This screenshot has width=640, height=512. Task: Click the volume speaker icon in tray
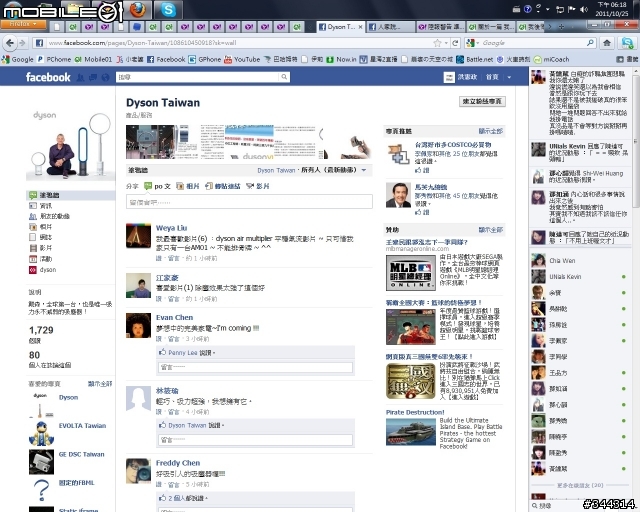(x=584, y=9)
